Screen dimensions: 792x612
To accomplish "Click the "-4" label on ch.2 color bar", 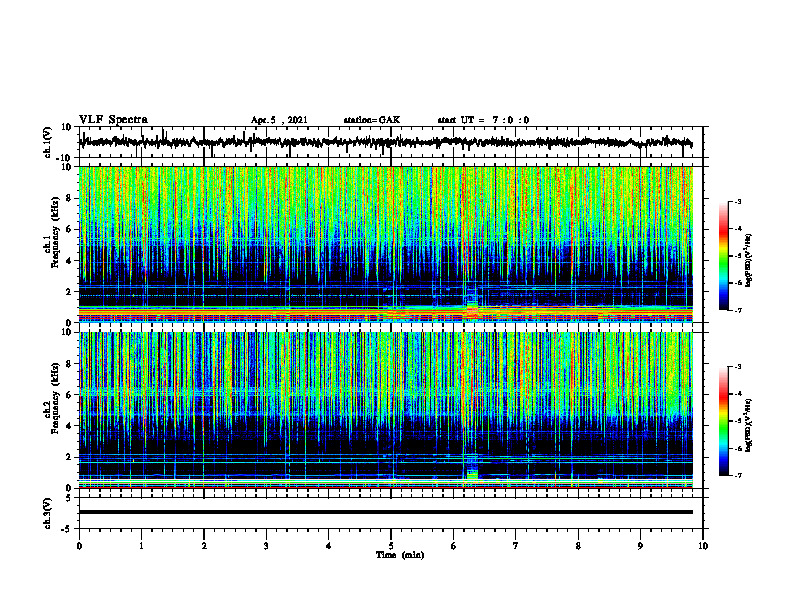I will click(x=737, y=394).
